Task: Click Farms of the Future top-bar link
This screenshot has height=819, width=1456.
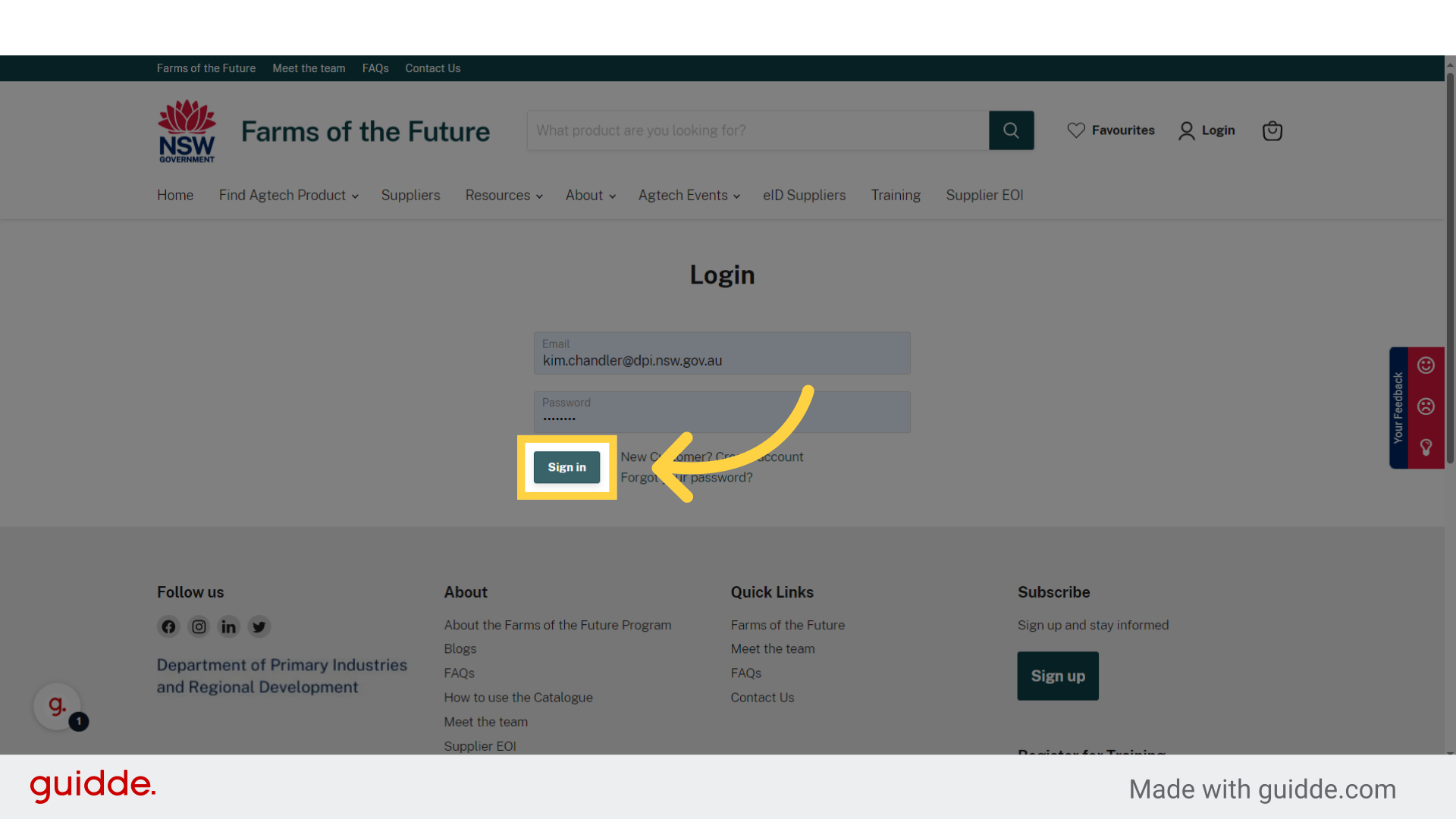Action: point(206,68)
